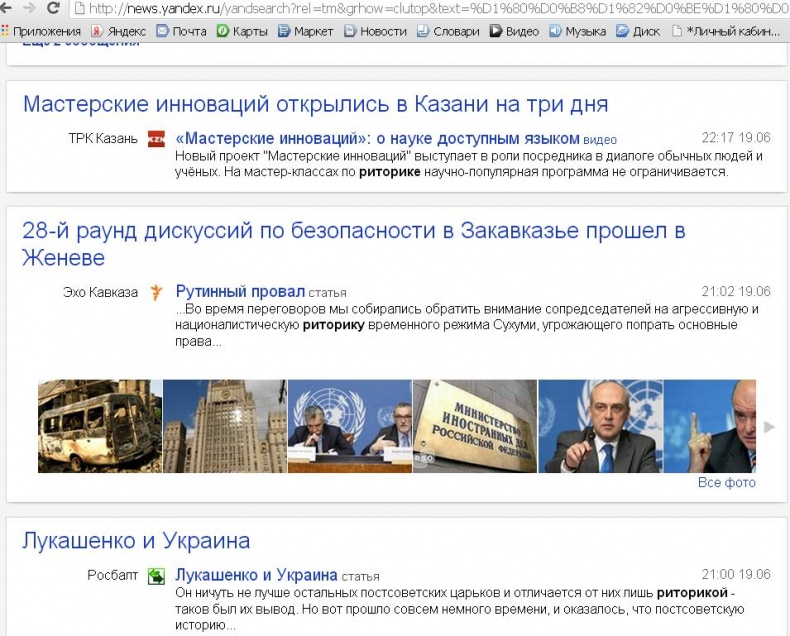790x636 pixels.
Task: Open the burned-out vehicle photo thumbnail
Action: tap(99, 426)
